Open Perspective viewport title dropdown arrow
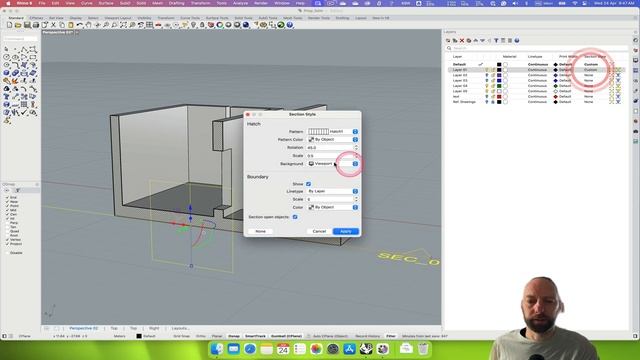Screen dimensions: 640x360 [x=77, y=32]
